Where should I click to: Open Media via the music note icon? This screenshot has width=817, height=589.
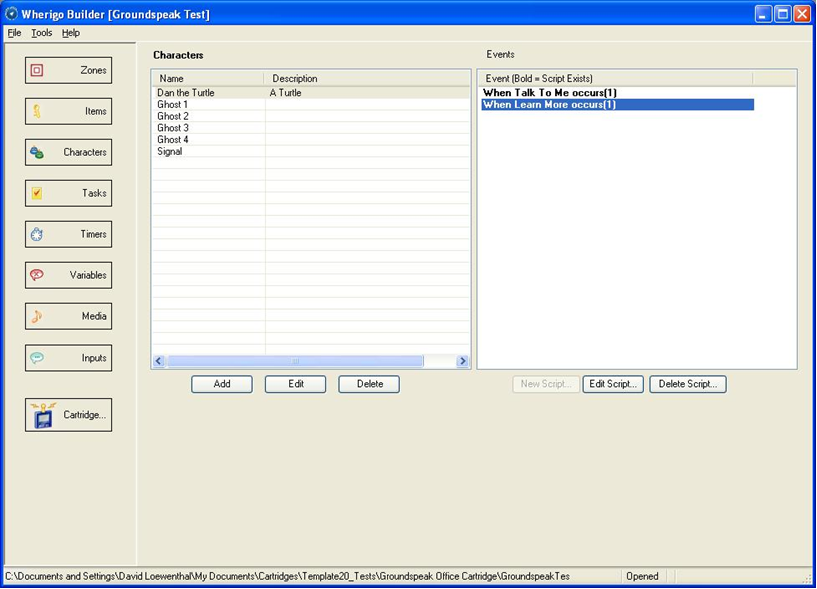coord(36,316)
